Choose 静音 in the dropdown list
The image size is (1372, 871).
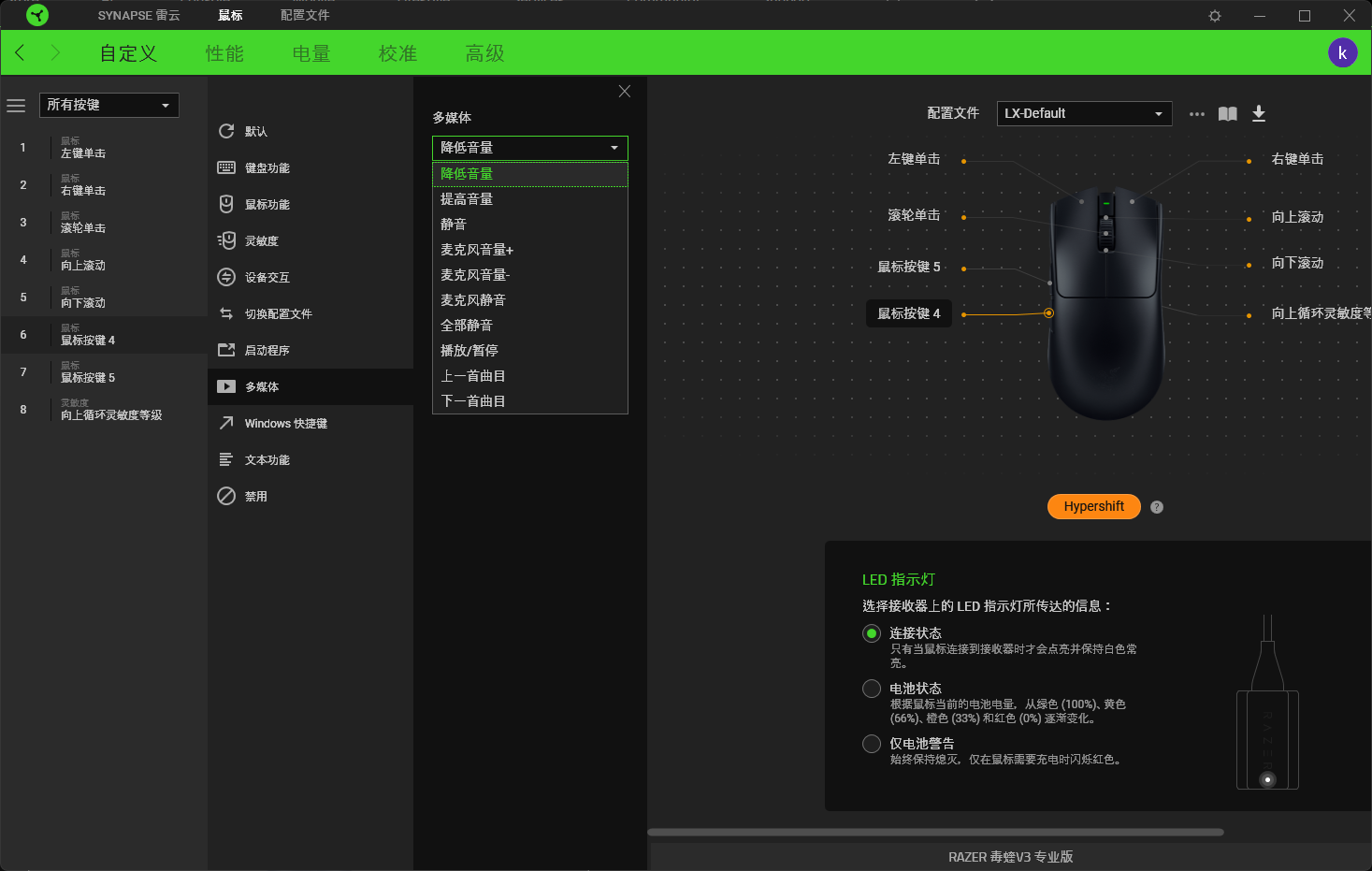[530, 225]
